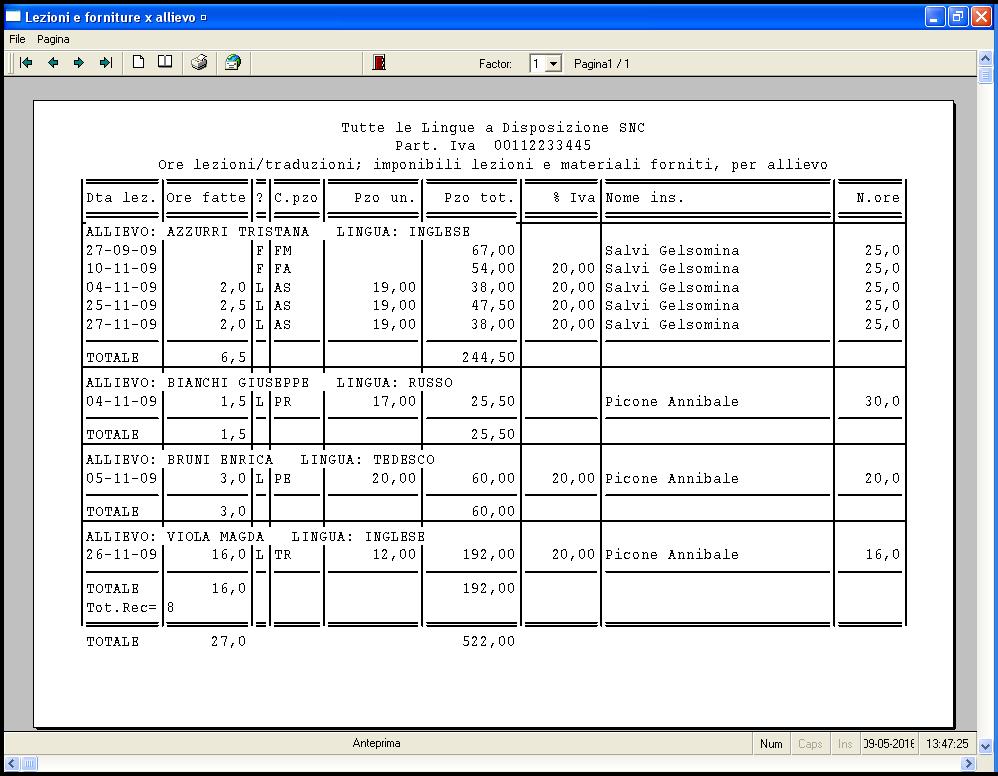Click date 10-11-09 row

[x=121, y=269]
